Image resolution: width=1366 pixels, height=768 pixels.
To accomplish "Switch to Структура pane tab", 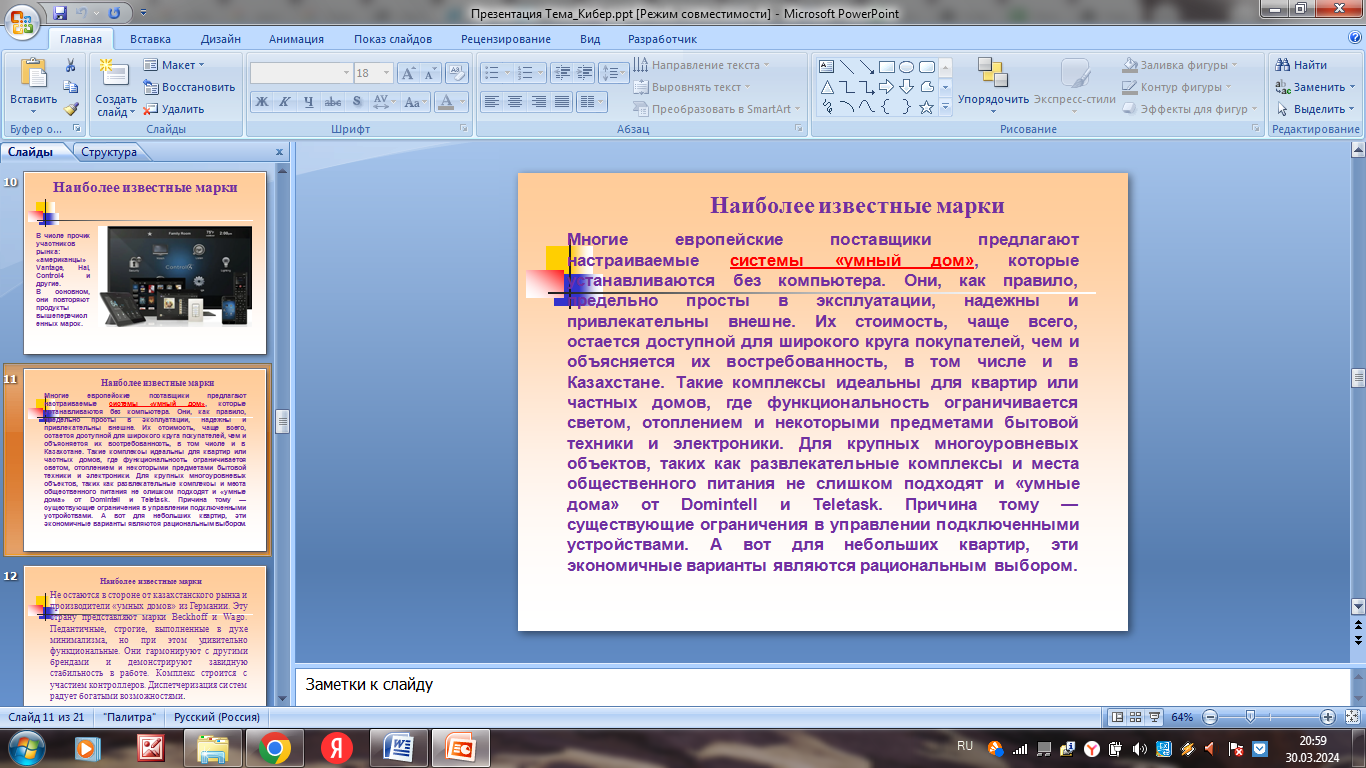I will pos(109,152).
